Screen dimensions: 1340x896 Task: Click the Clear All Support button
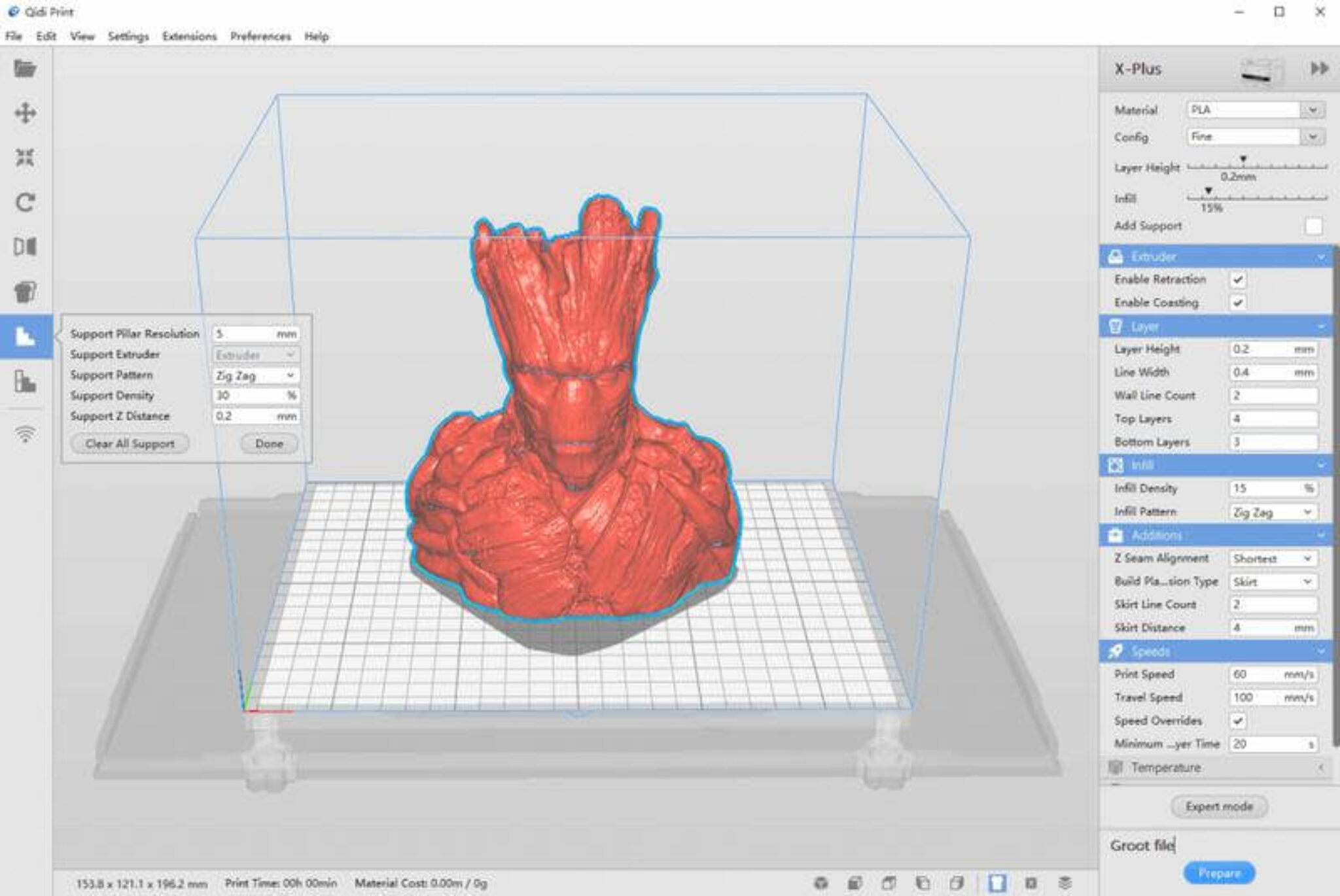[130, 443]
